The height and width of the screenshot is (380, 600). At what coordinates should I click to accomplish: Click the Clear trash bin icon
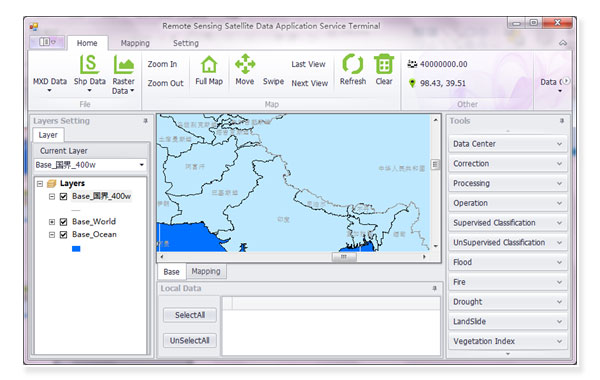[384, 64]
